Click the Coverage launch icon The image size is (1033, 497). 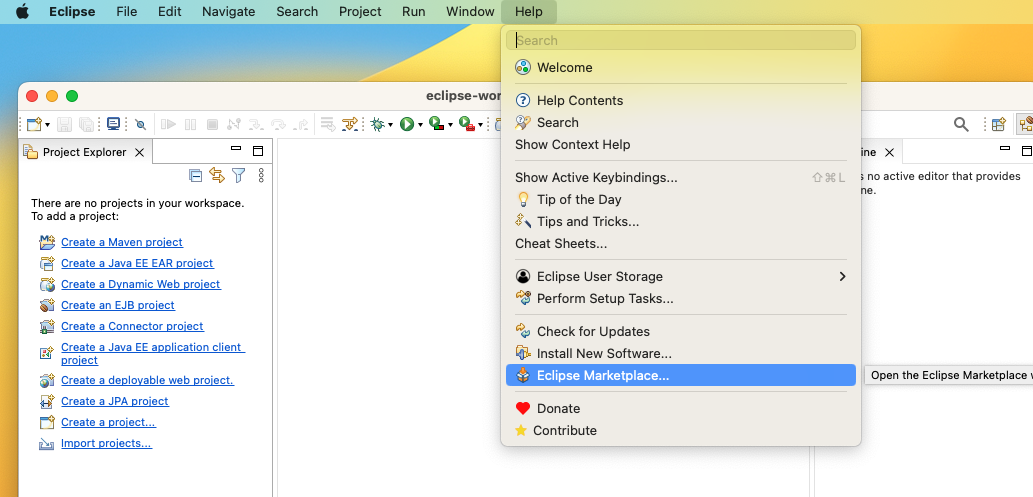pyautogui.click(x=437, y=123)
